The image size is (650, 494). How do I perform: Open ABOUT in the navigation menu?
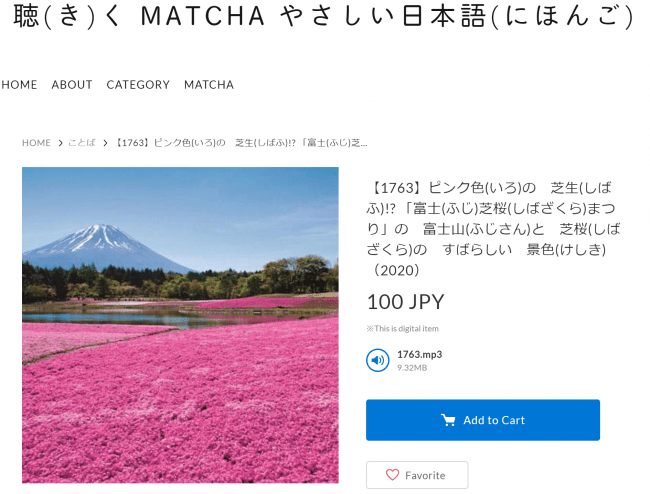[72, 85]
